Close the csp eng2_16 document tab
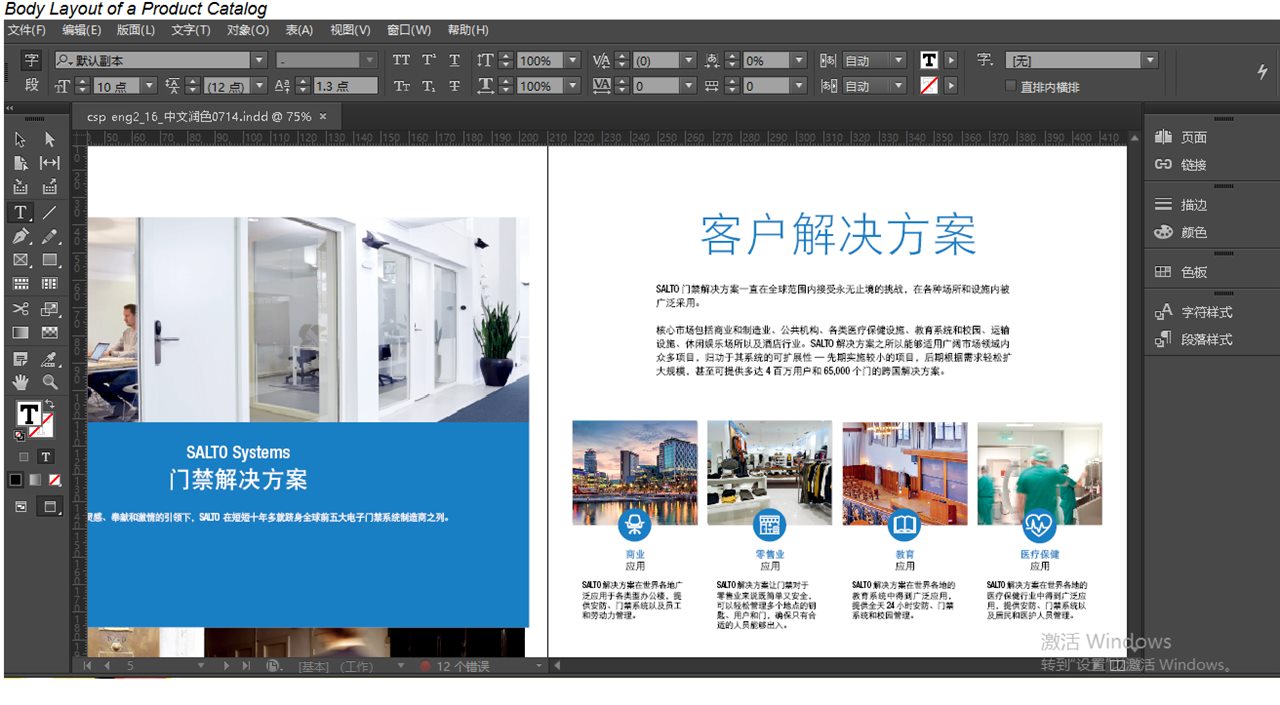1280x705 pixels. [x=323, y=116]
